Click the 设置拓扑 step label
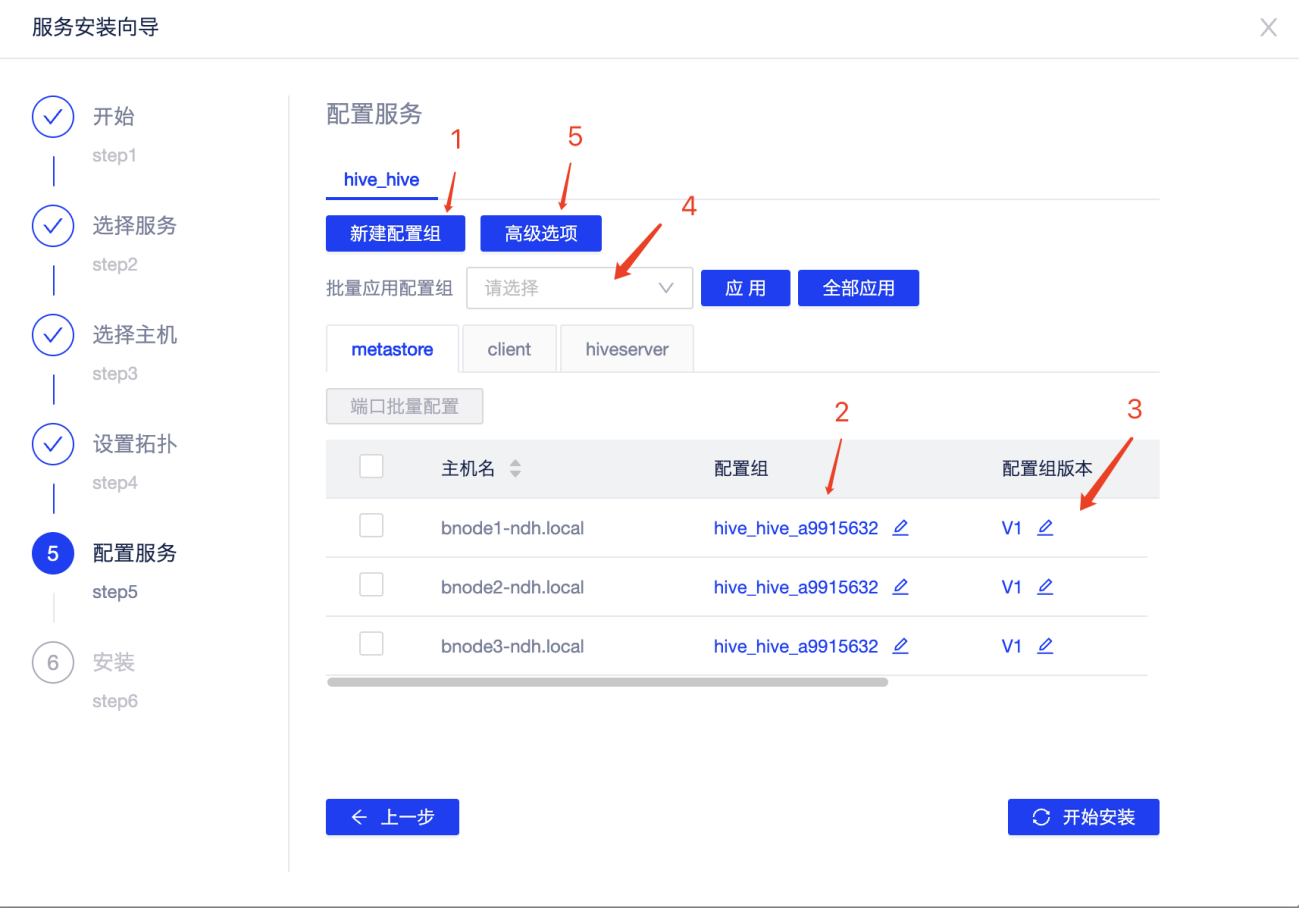The image size is (1299, 908). pos(135,443)
